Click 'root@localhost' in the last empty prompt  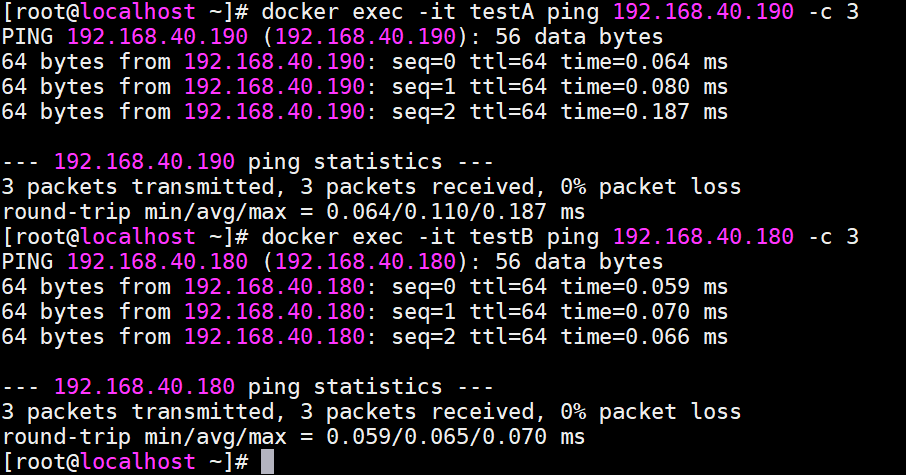105,462
